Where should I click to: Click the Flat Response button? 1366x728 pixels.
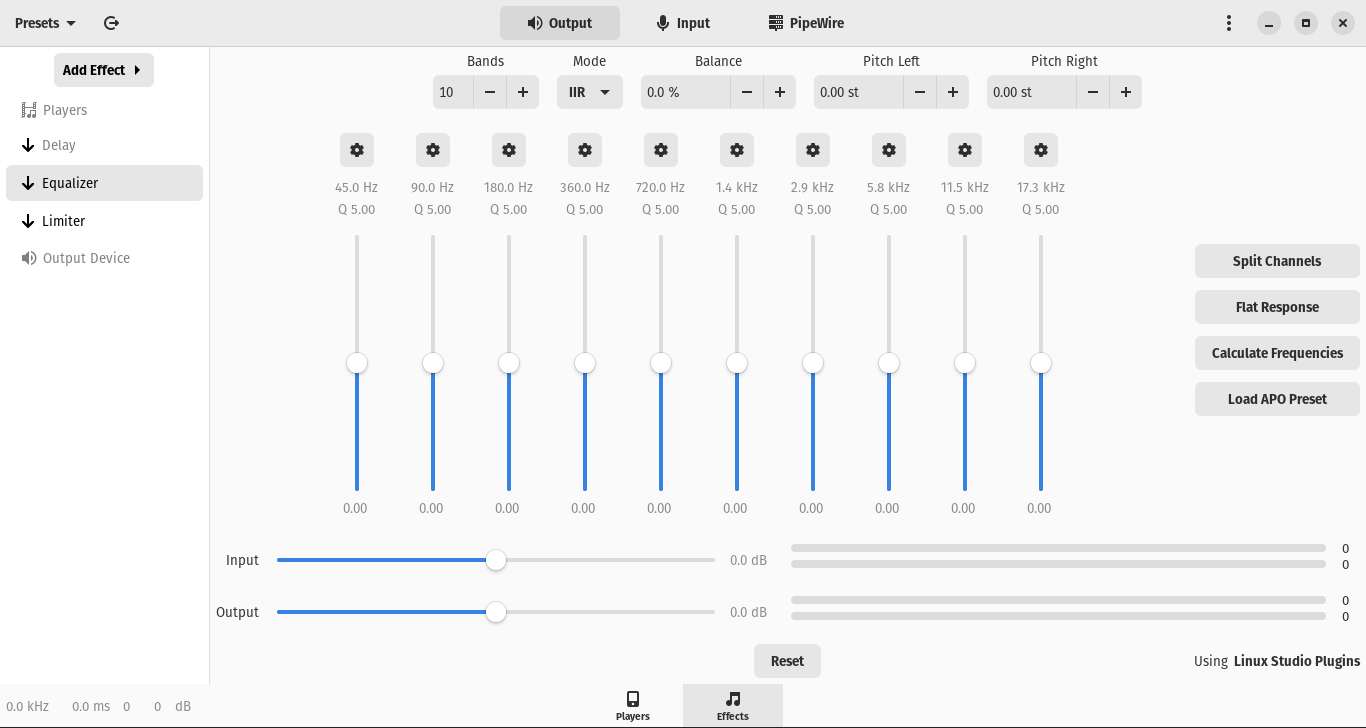point(1277,307)
